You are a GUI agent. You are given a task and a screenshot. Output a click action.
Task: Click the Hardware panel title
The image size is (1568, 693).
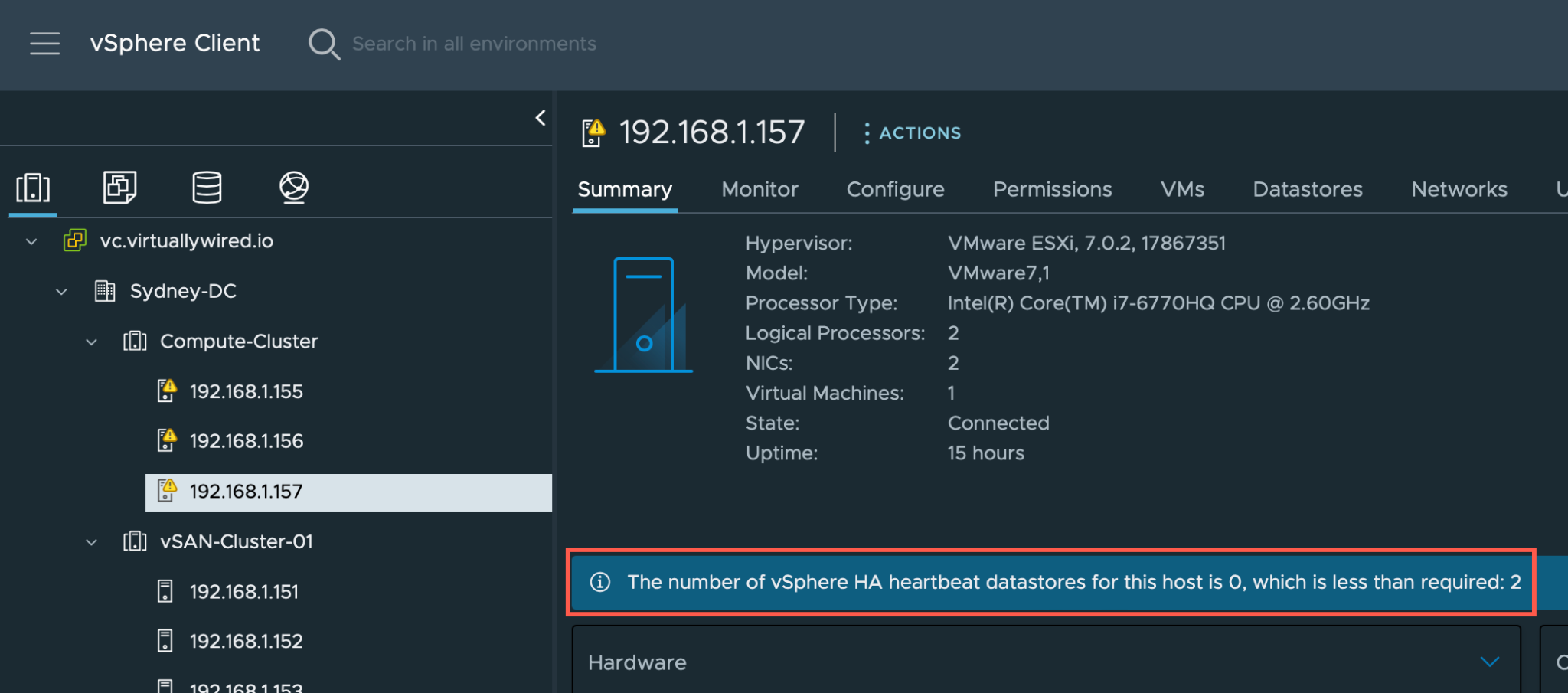(637, 662)
